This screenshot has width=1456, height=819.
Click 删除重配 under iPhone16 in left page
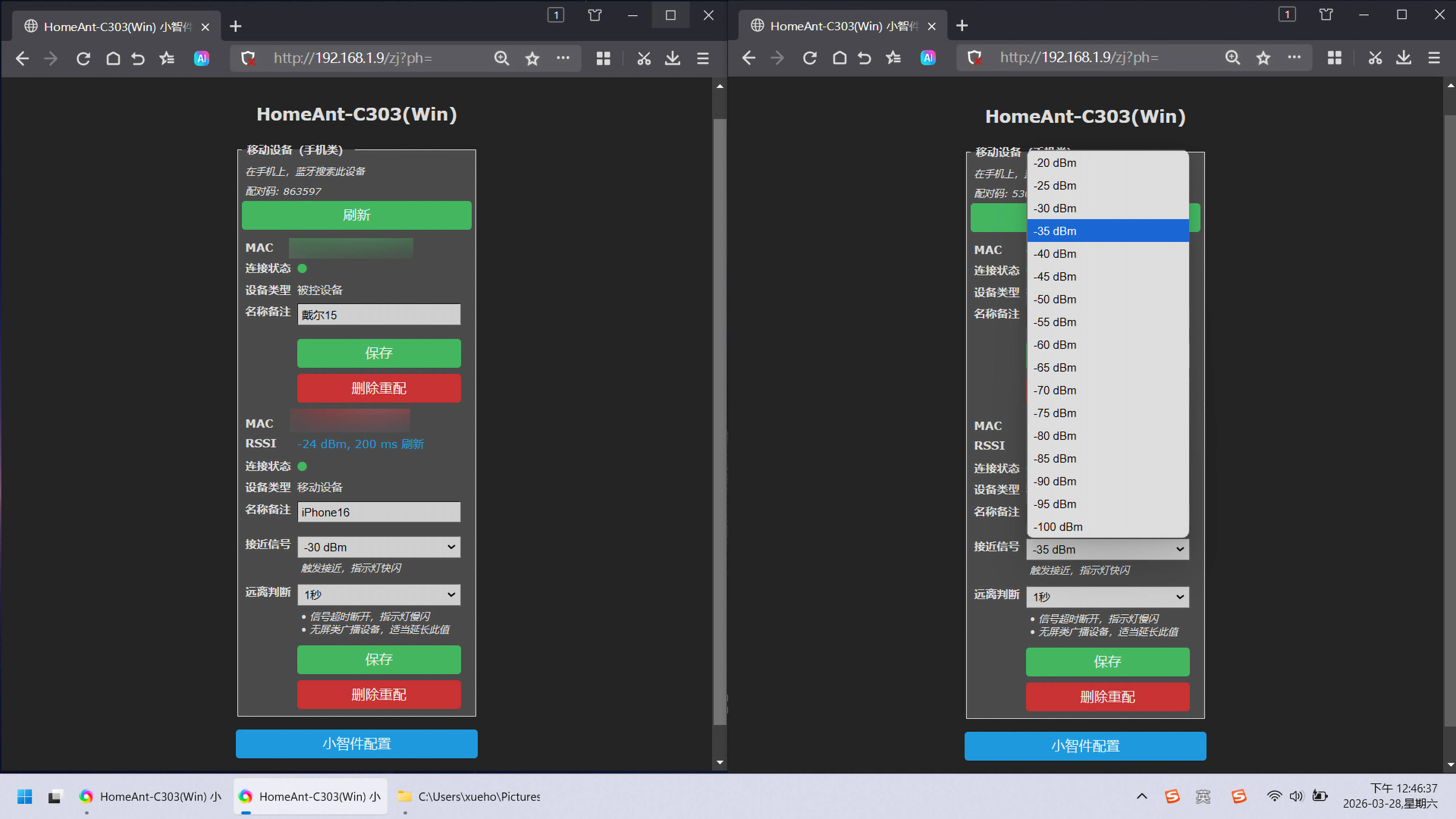(x=379, y=695)
